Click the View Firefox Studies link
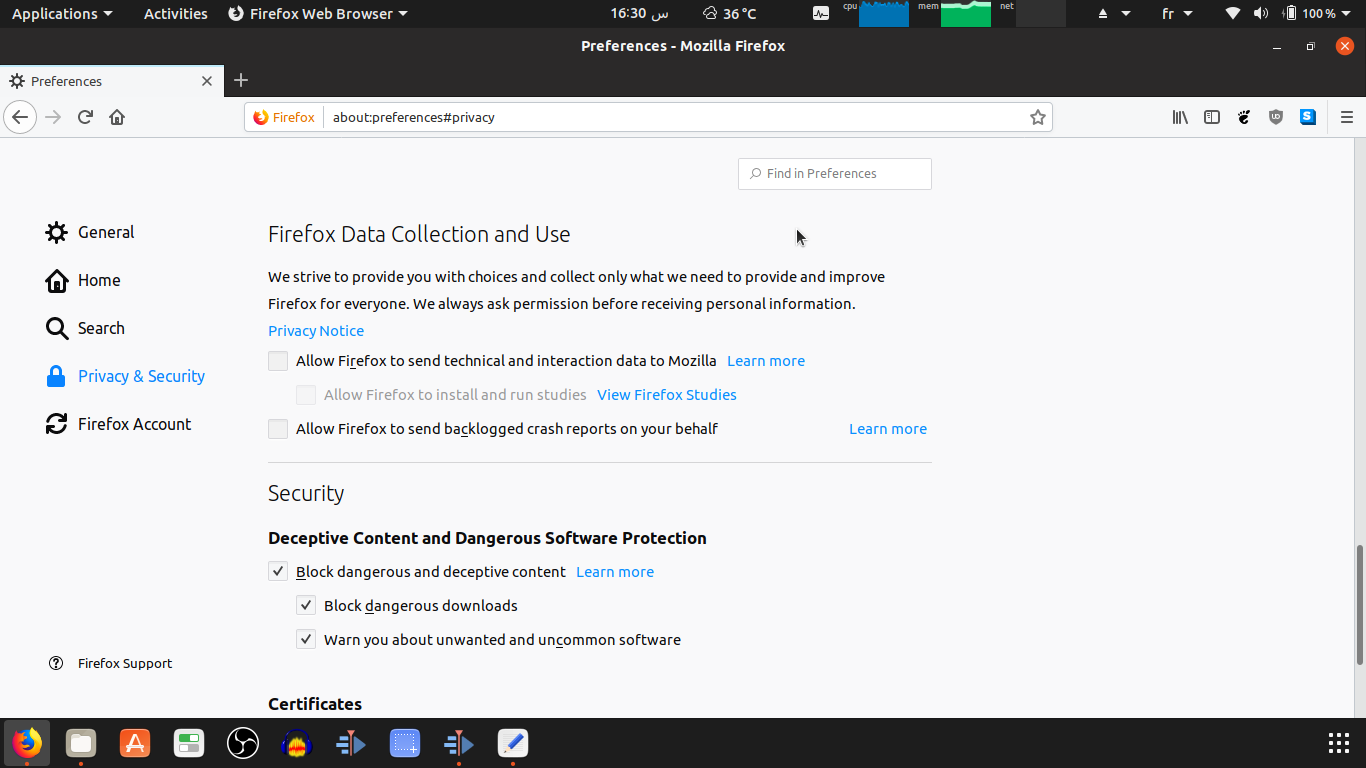 tap(667, 395)
